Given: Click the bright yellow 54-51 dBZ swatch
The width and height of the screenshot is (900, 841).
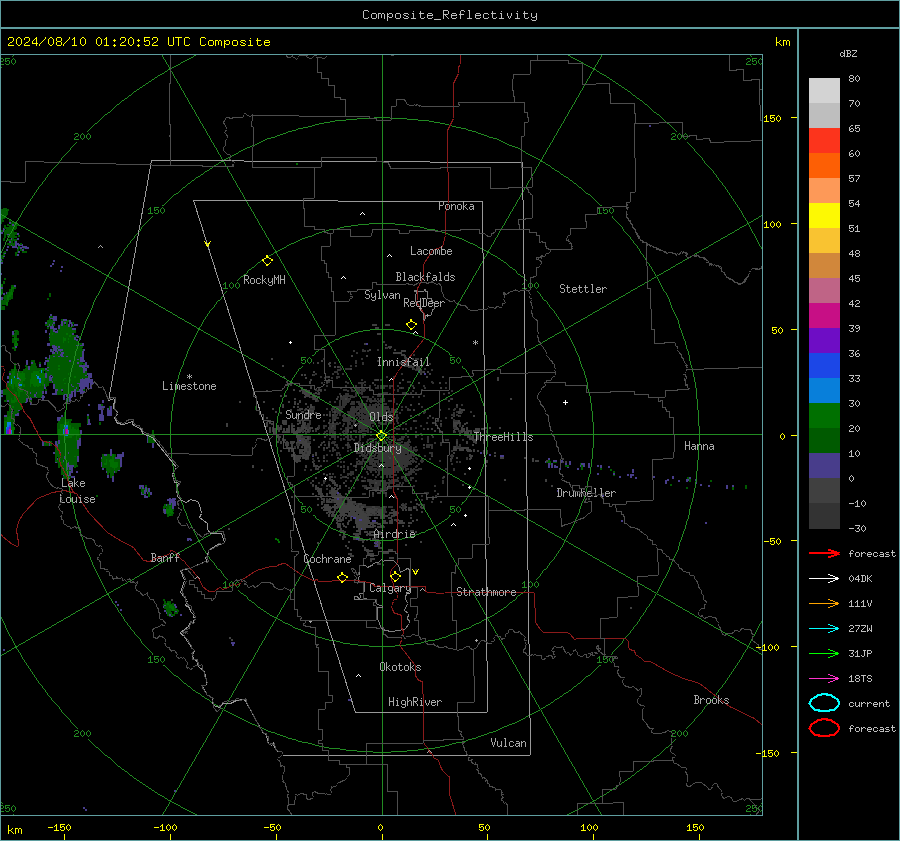Looking at the screenshot, I should pos(824,216).
